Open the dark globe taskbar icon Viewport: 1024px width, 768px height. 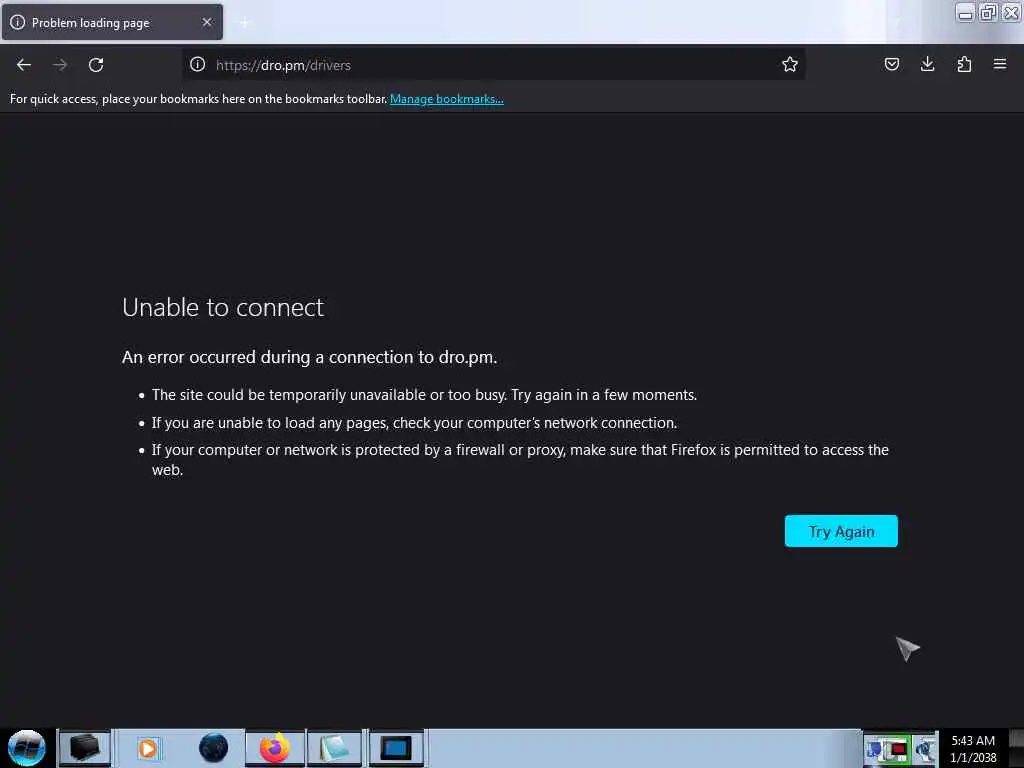tap(213, 748)
